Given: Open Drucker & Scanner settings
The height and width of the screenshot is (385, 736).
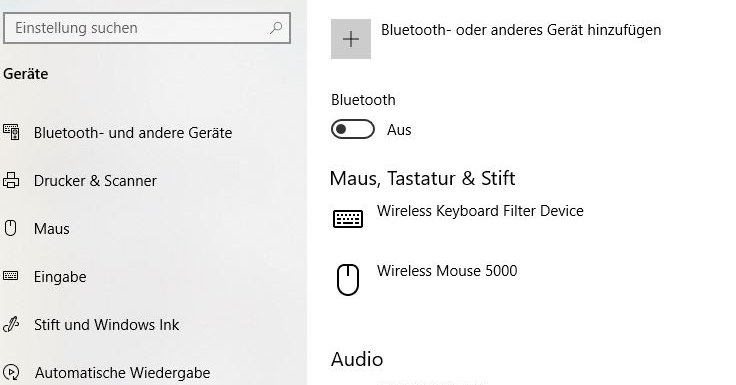Looking at the screenshot, I should click(95, 181).
